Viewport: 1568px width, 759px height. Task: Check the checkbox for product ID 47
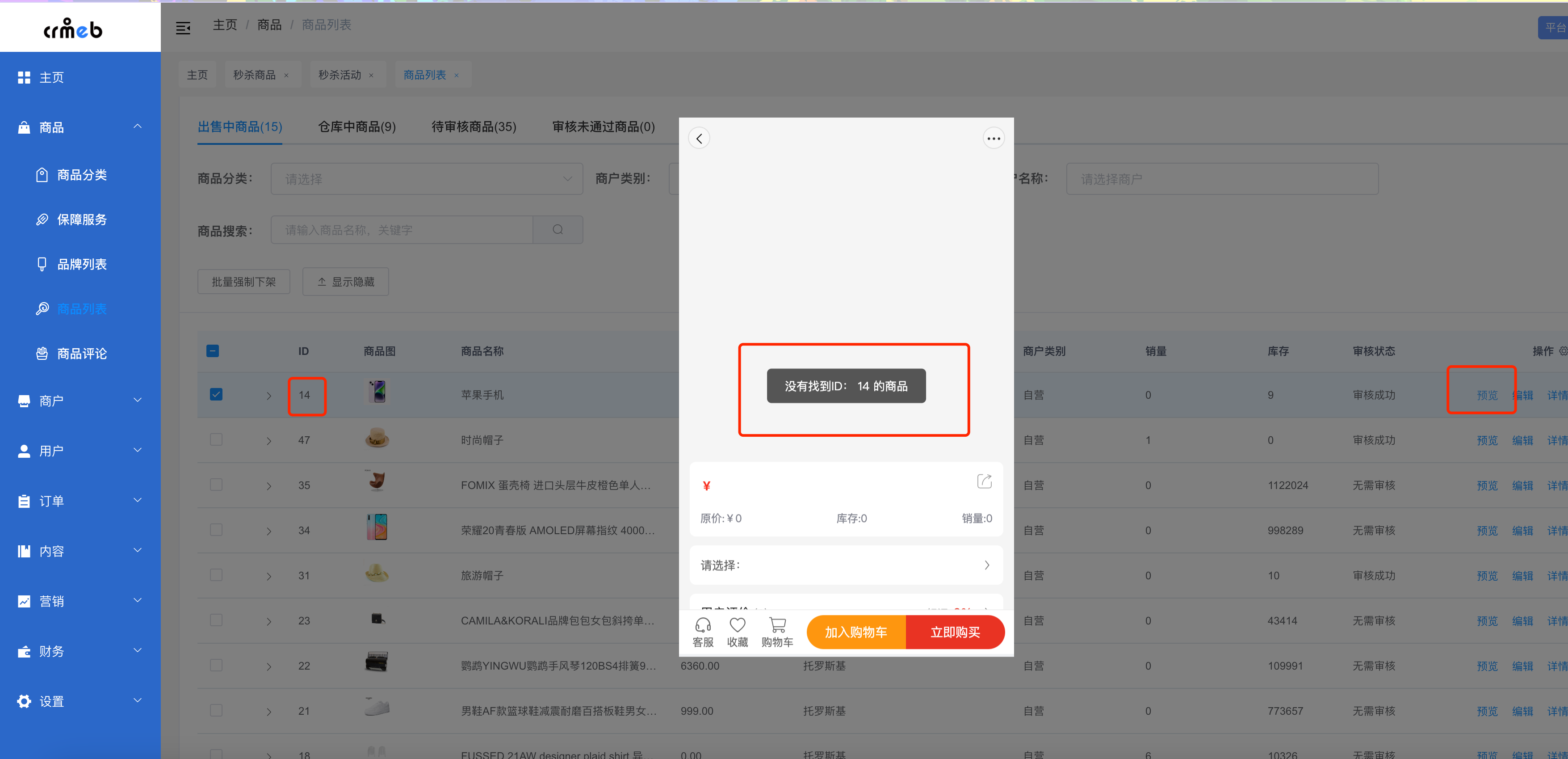[216, 439]
